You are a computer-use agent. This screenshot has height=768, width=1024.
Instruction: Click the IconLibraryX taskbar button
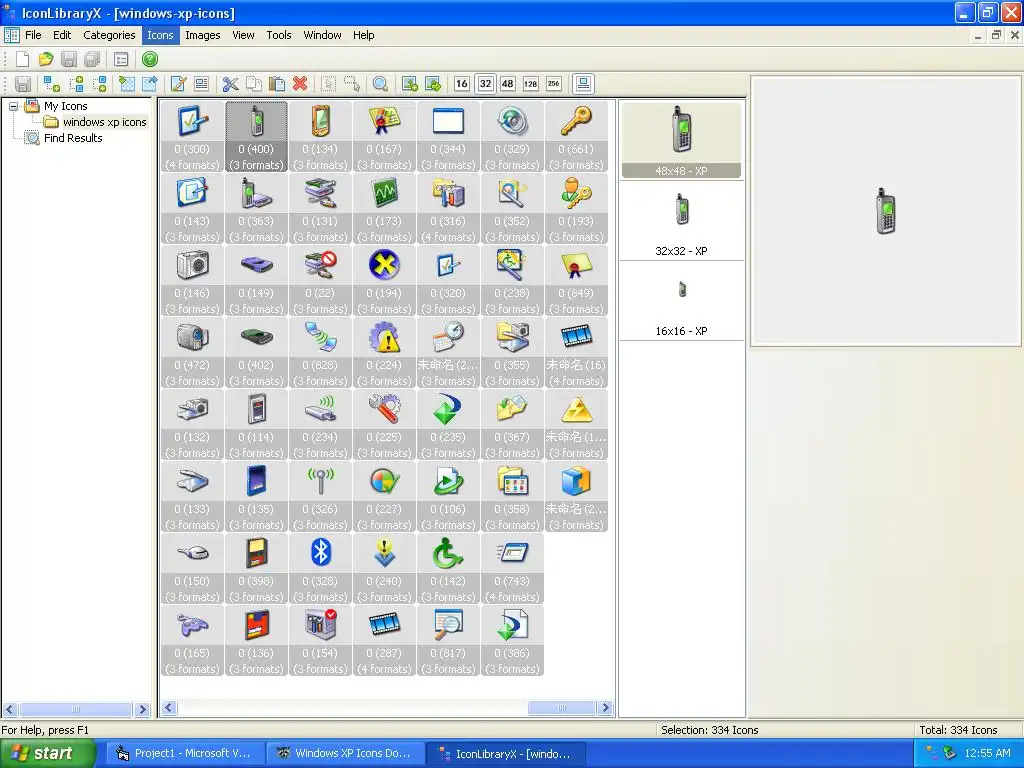click(x=506, y=754)
